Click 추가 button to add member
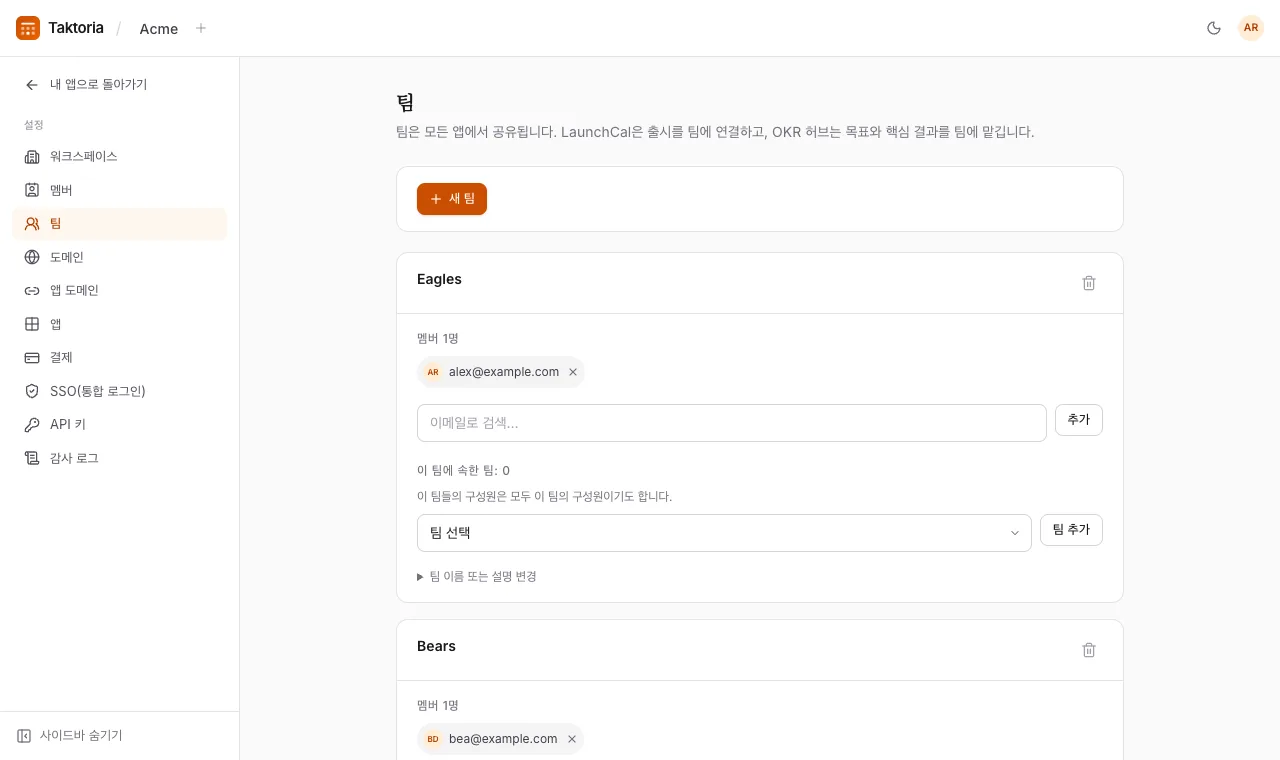Screen dimensions: 1280x760 tap(1079, 420)
